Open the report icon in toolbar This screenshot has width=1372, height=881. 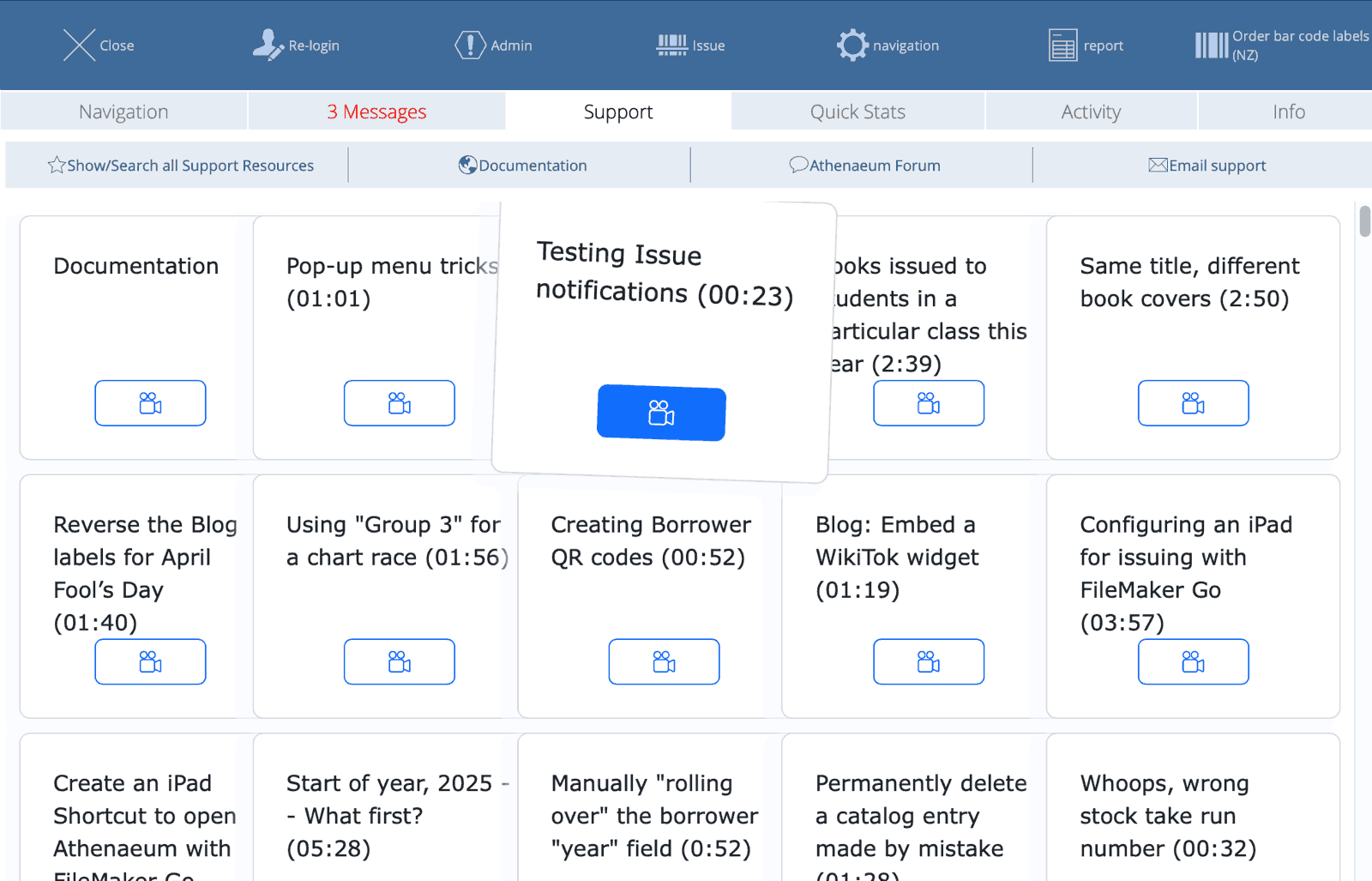pyautogui.click(x=1062, y=45)
